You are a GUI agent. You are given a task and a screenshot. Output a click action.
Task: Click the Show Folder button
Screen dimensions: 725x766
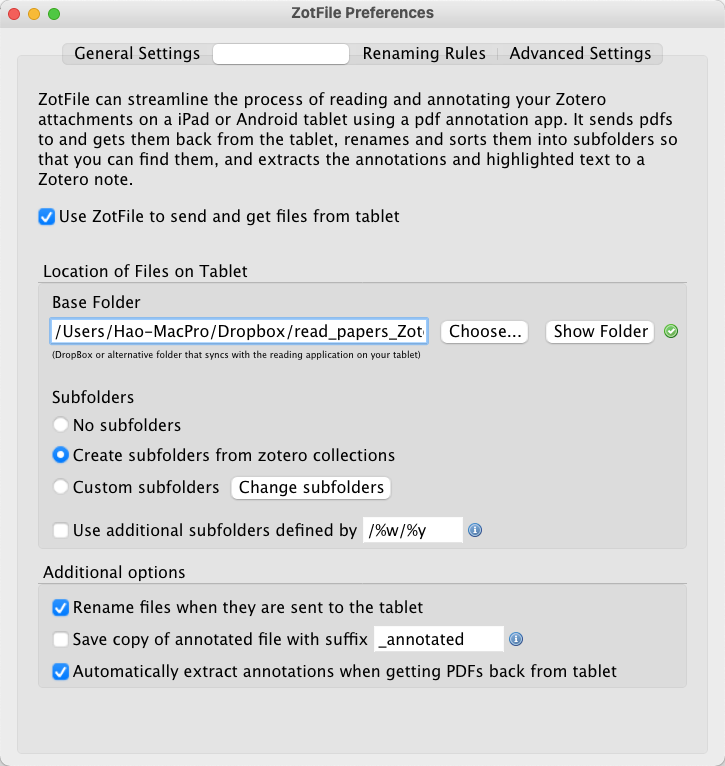click(x=600, y=331)
